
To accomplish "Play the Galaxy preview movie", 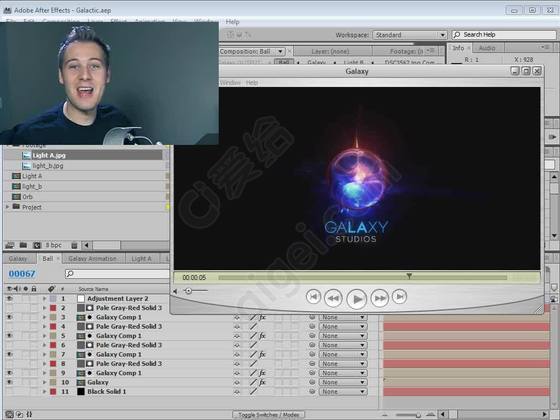I will [x=356, y=299].
